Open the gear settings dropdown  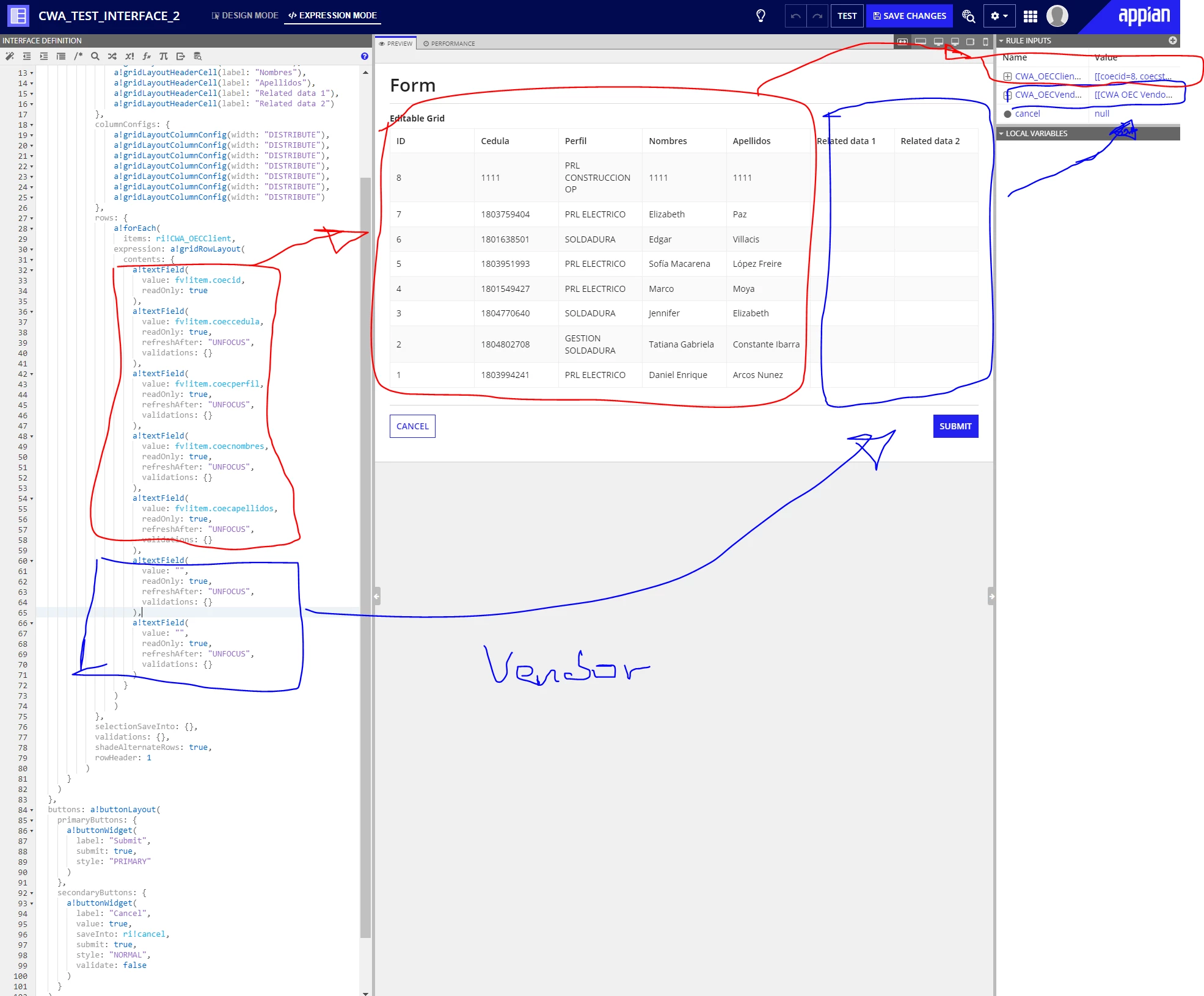point(999,16)
